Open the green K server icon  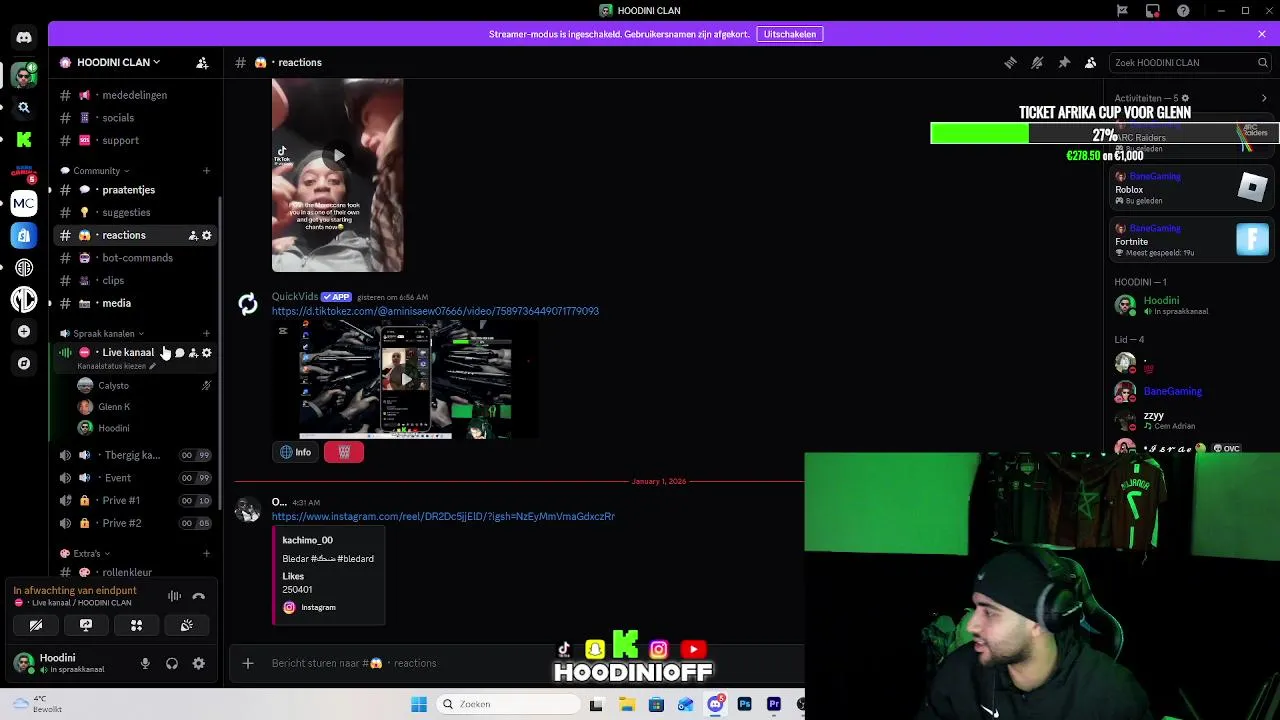[x=24, y=139]
